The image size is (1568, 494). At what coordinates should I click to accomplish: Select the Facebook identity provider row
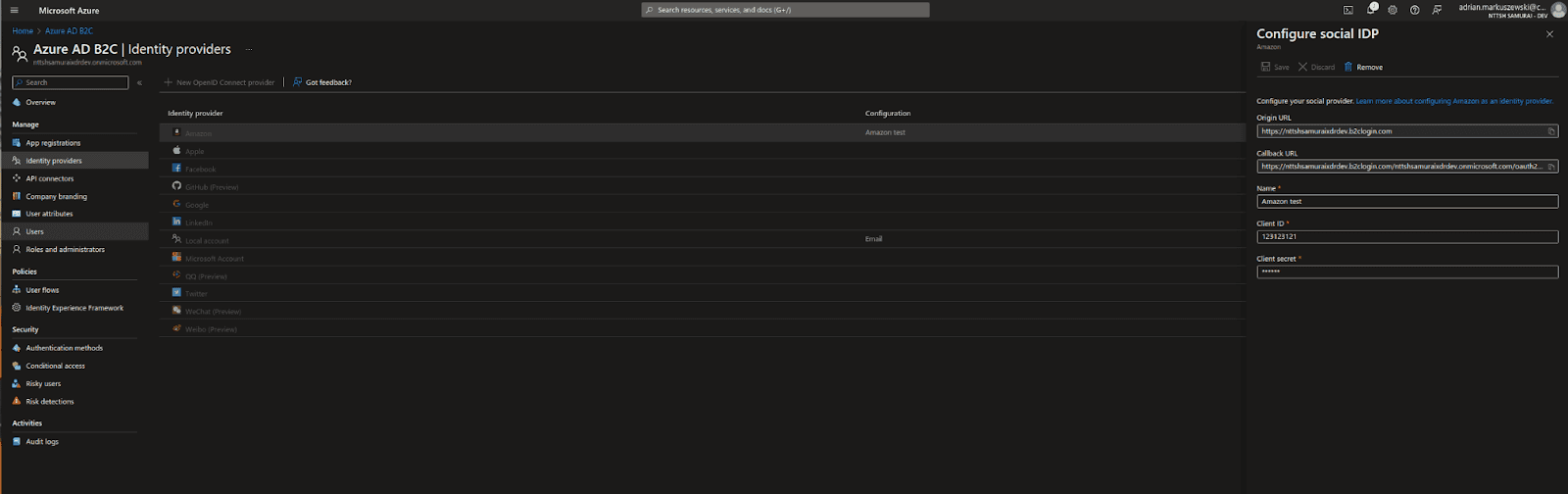[200, 170]
